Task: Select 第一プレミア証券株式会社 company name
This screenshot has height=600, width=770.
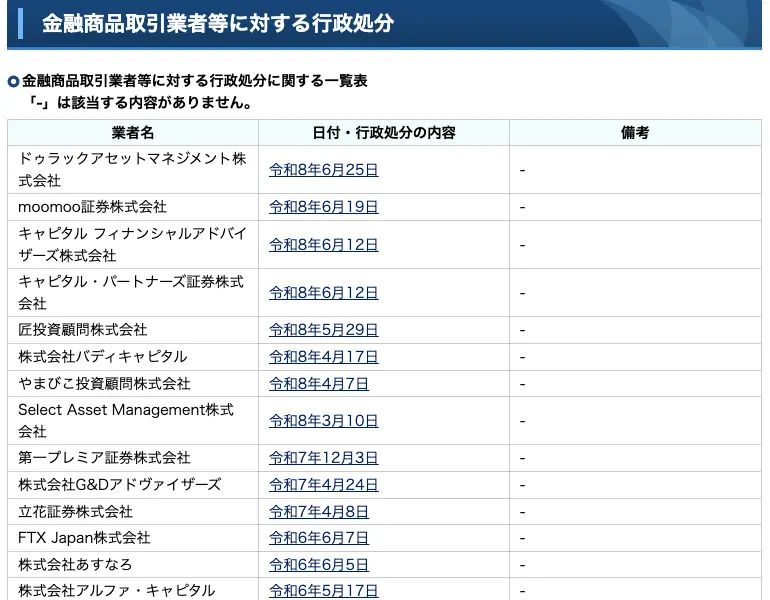Action: (x=104, y=458)
